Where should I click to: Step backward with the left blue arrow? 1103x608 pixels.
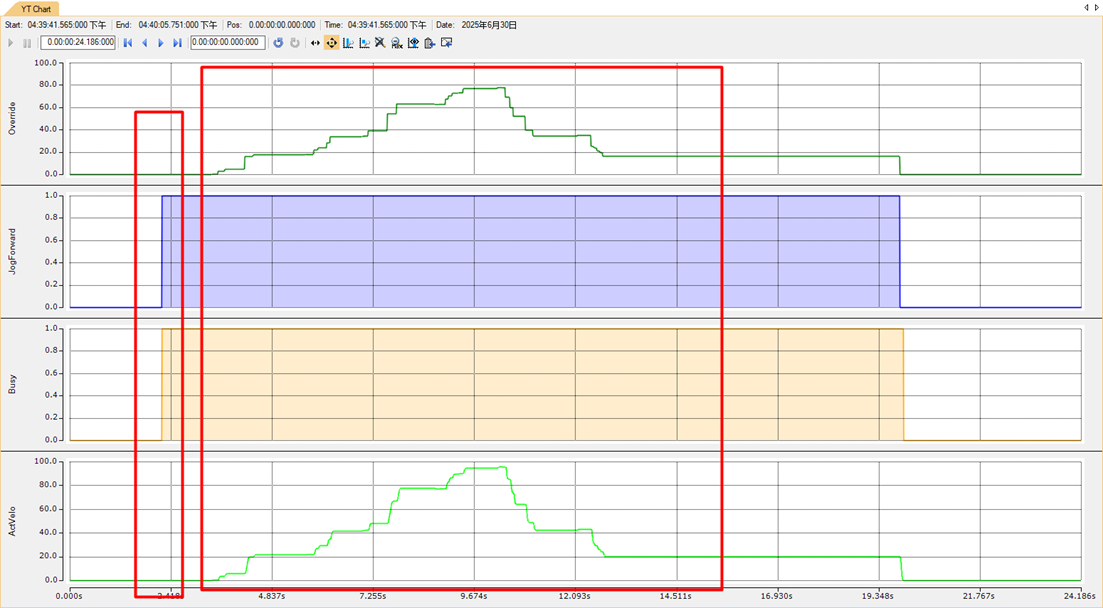[x=144, y=43]
